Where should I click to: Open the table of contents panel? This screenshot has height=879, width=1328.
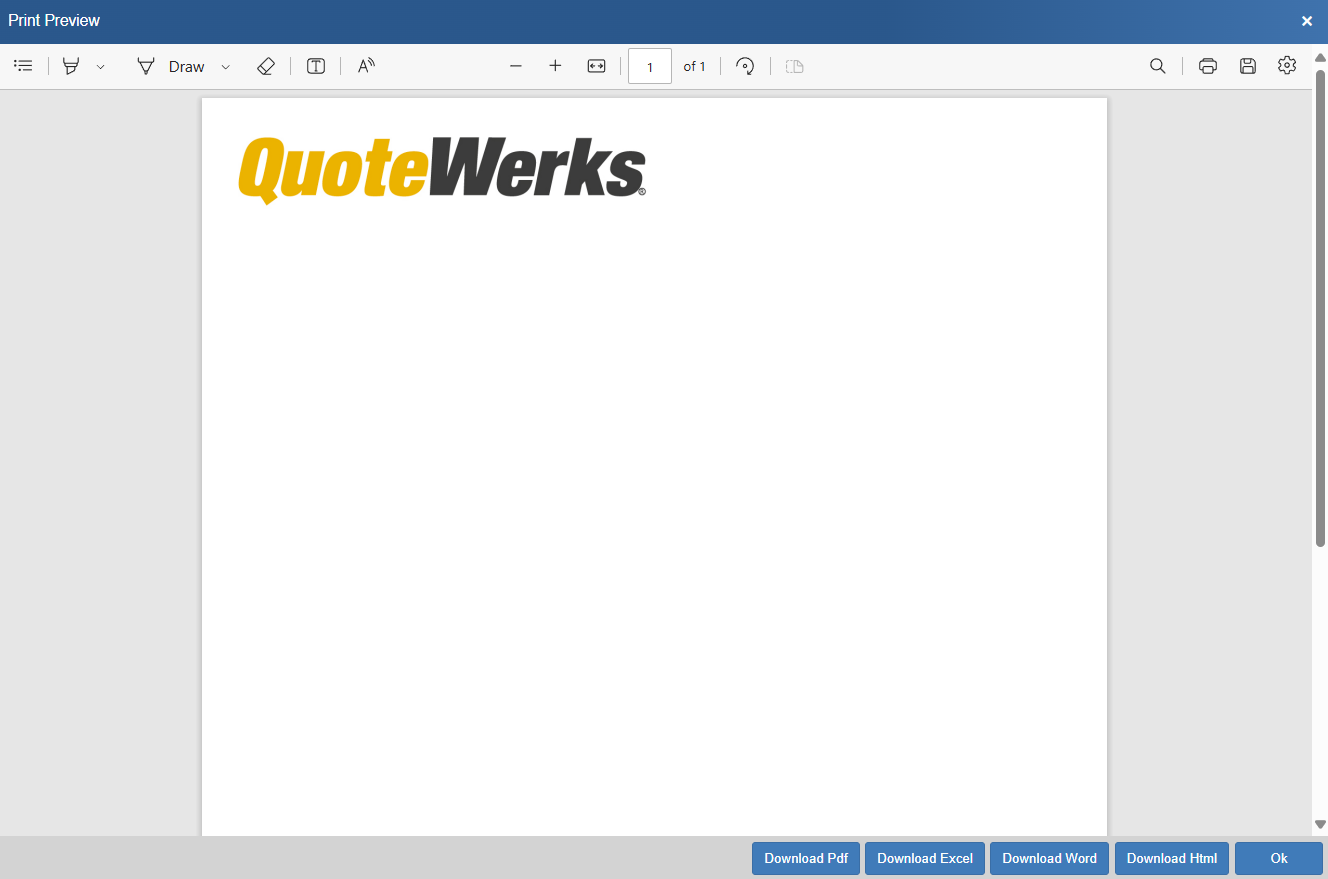(23, 66)
